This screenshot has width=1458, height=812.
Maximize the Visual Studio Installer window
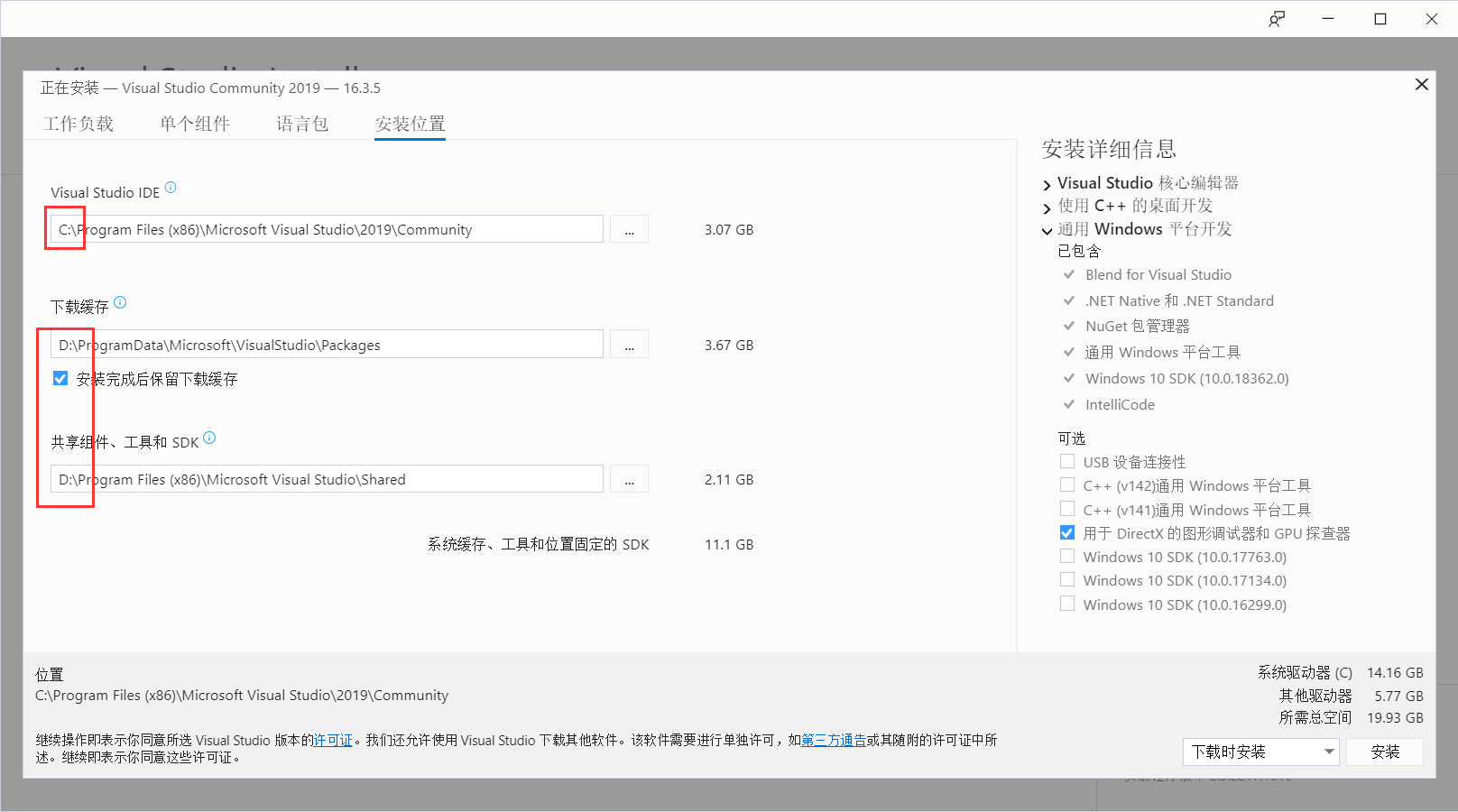pyautogui.click(x=1380, y=19)
